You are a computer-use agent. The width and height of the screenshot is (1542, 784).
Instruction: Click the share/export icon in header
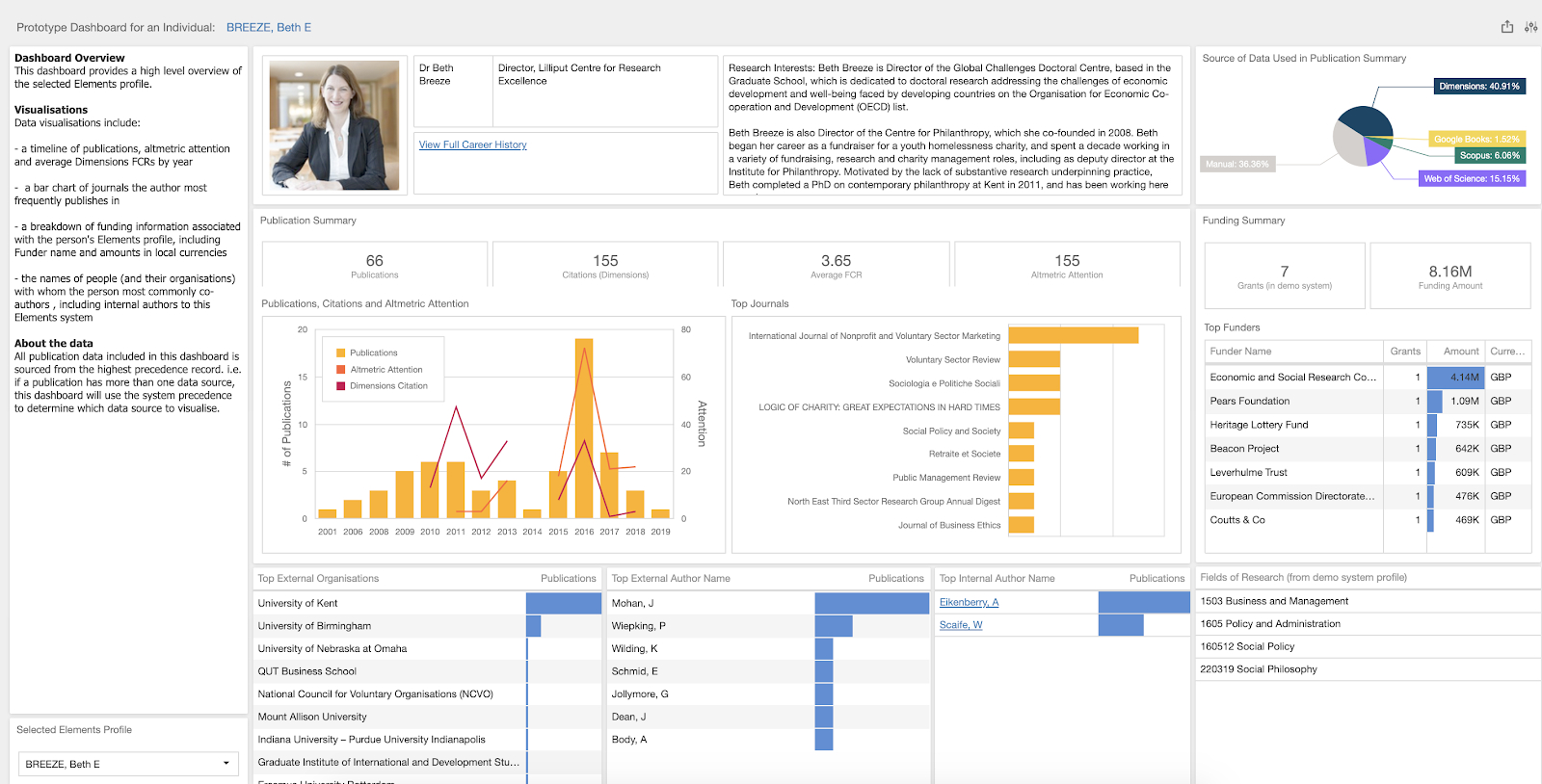click(1507, 27)
